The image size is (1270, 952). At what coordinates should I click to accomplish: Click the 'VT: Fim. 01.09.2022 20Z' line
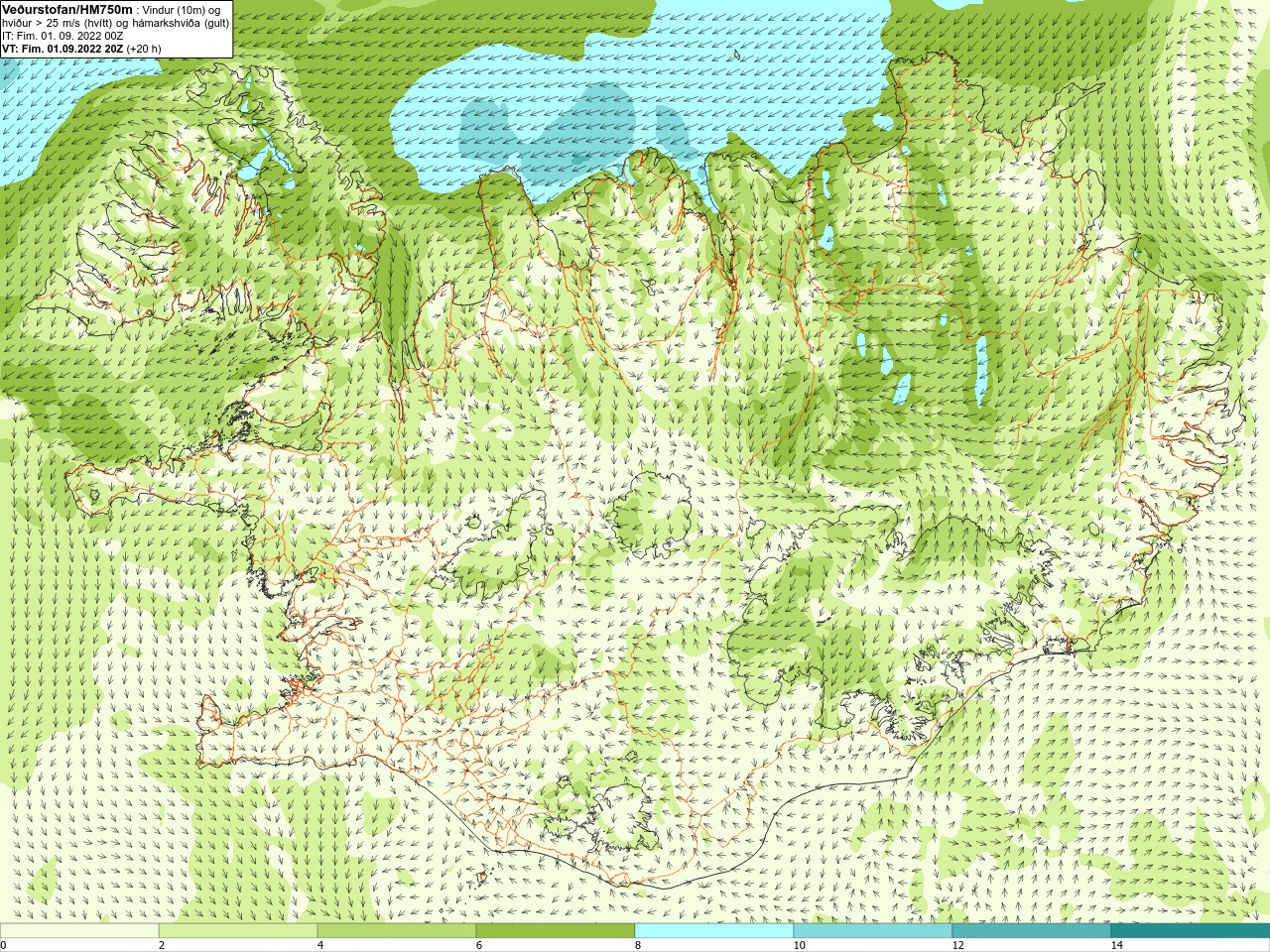click(x=63, y=49)
